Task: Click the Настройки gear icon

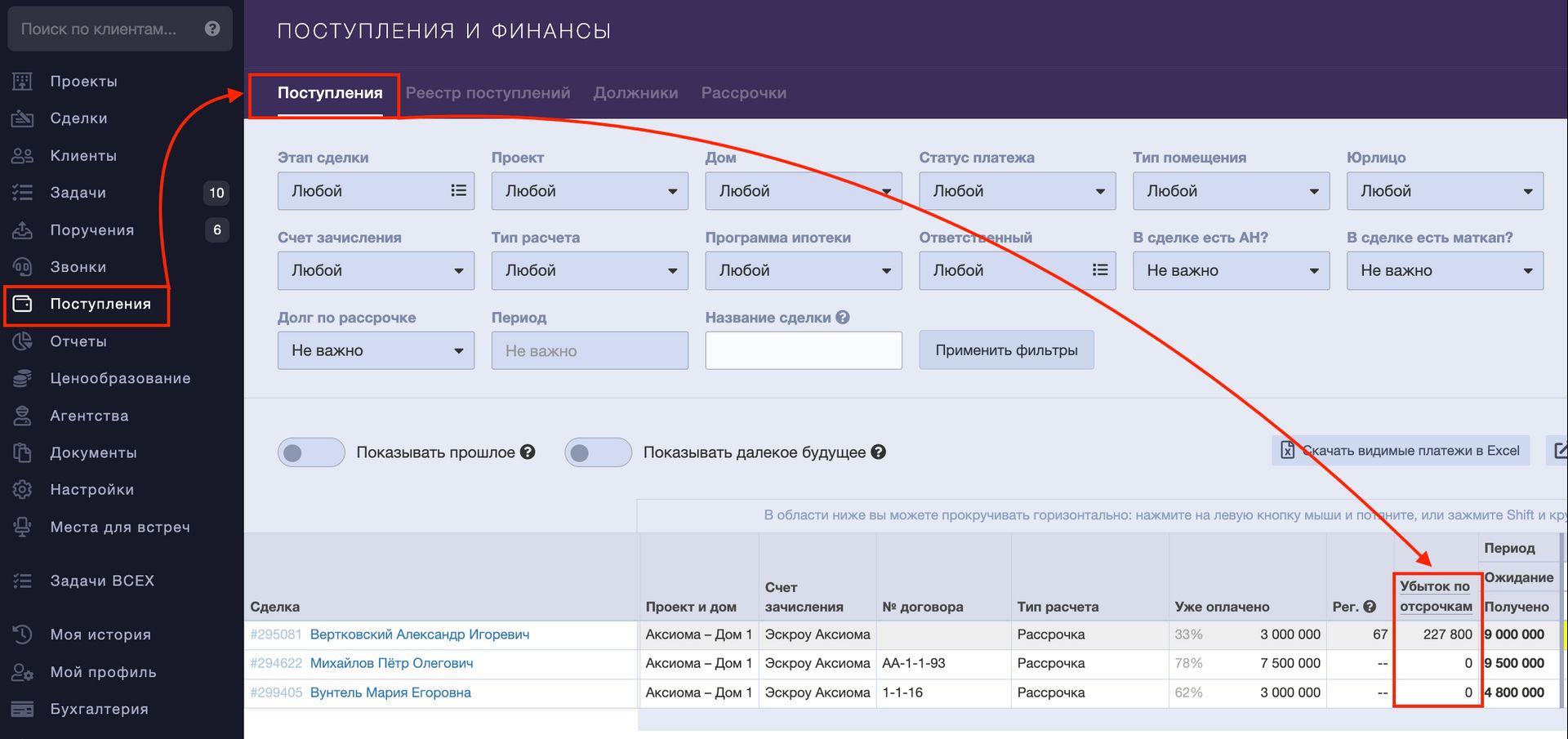Action: pos(22,490)
